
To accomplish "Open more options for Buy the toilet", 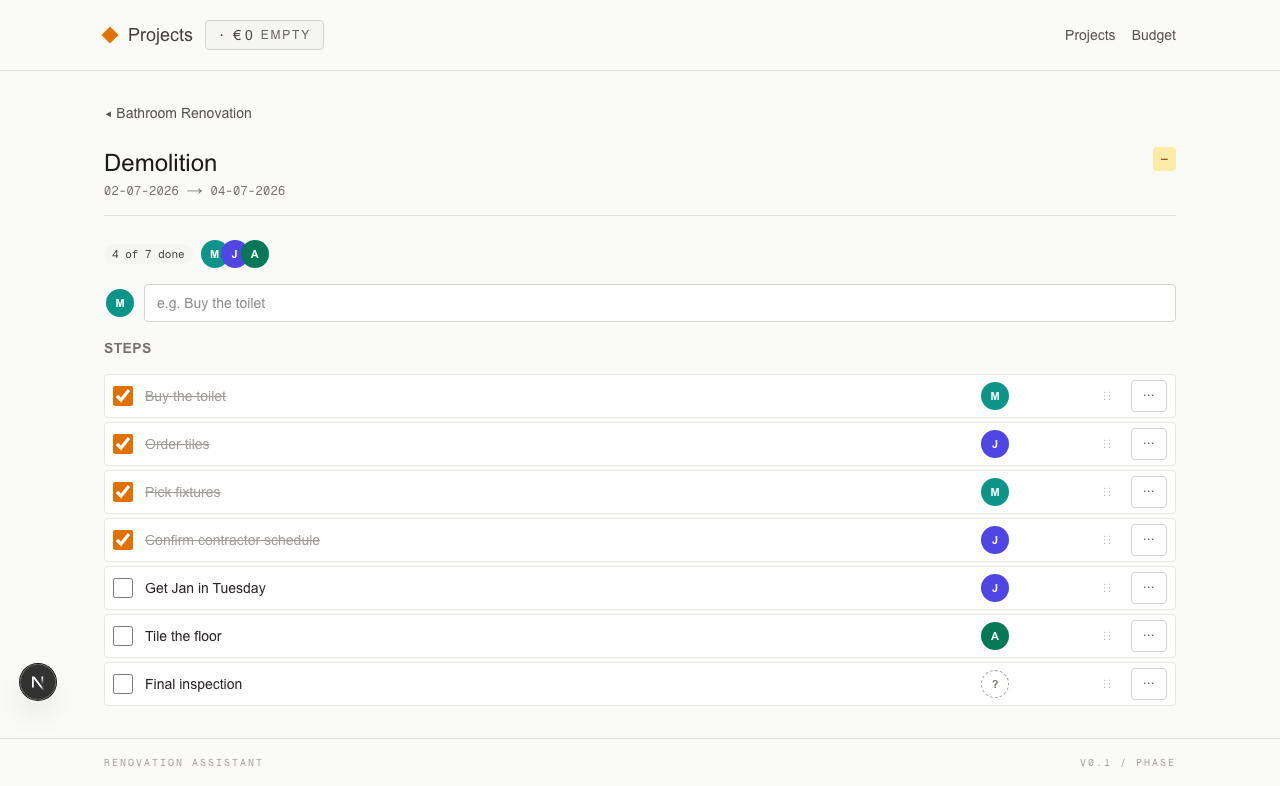I will point(1149,396).
